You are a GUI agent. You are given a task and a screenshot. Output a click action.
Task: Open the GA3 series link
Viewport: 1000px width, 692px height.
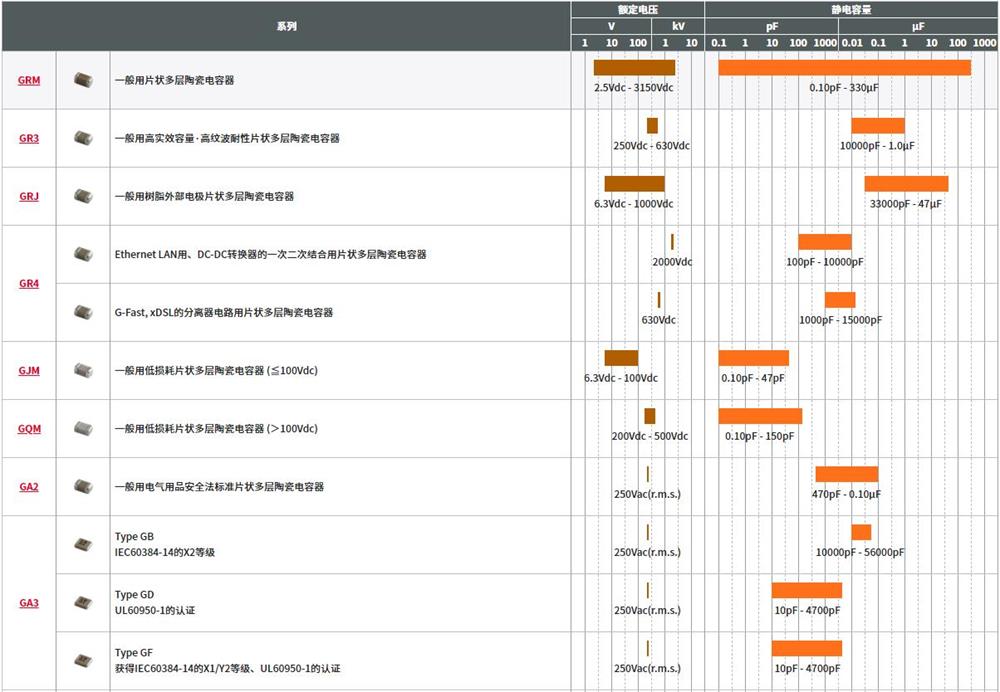(x=29, y=602)
